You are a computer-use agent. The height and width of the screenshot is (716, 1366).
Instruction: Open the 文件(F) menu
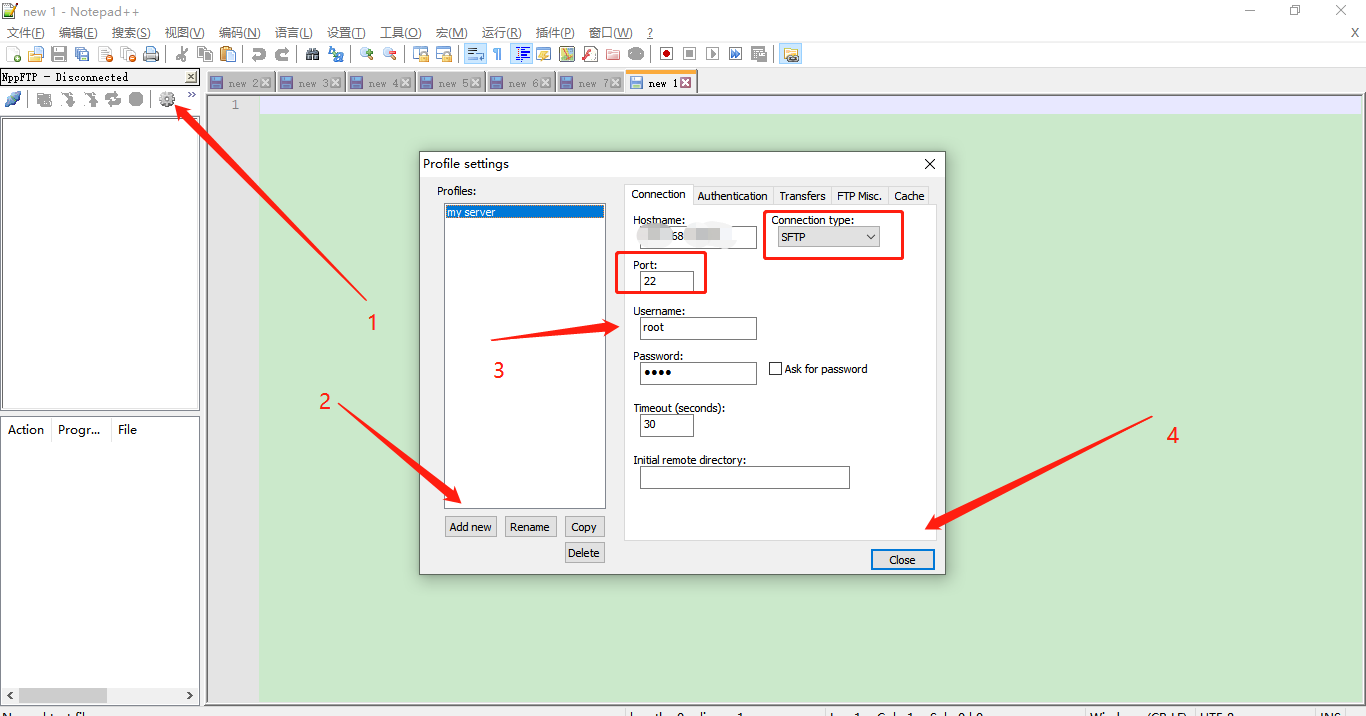point(26,33)
